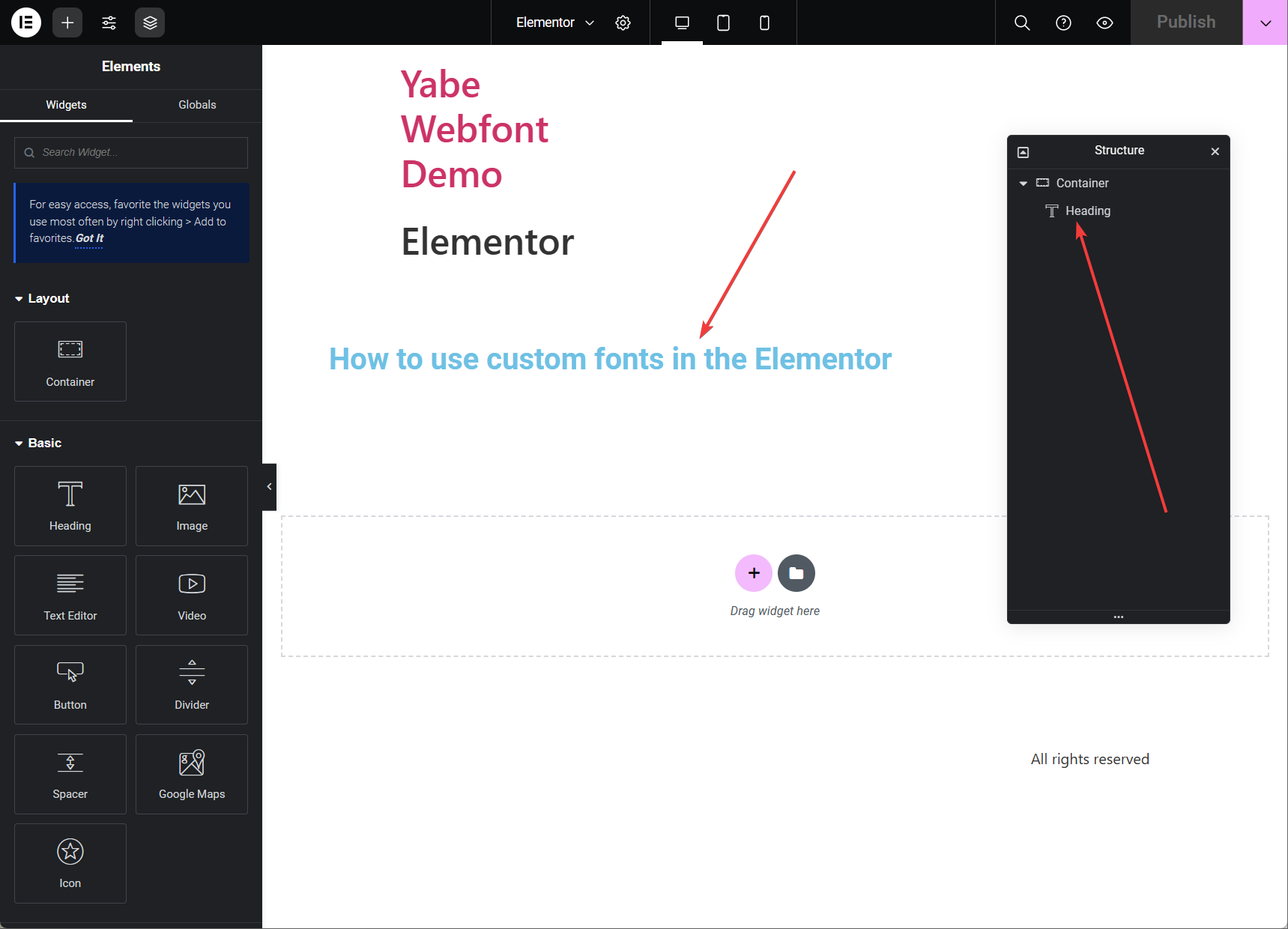Image resolution: width=1288 pixels, height=929 pixels.
Task: Open the Finder search icon
Action: (1022, 22)
